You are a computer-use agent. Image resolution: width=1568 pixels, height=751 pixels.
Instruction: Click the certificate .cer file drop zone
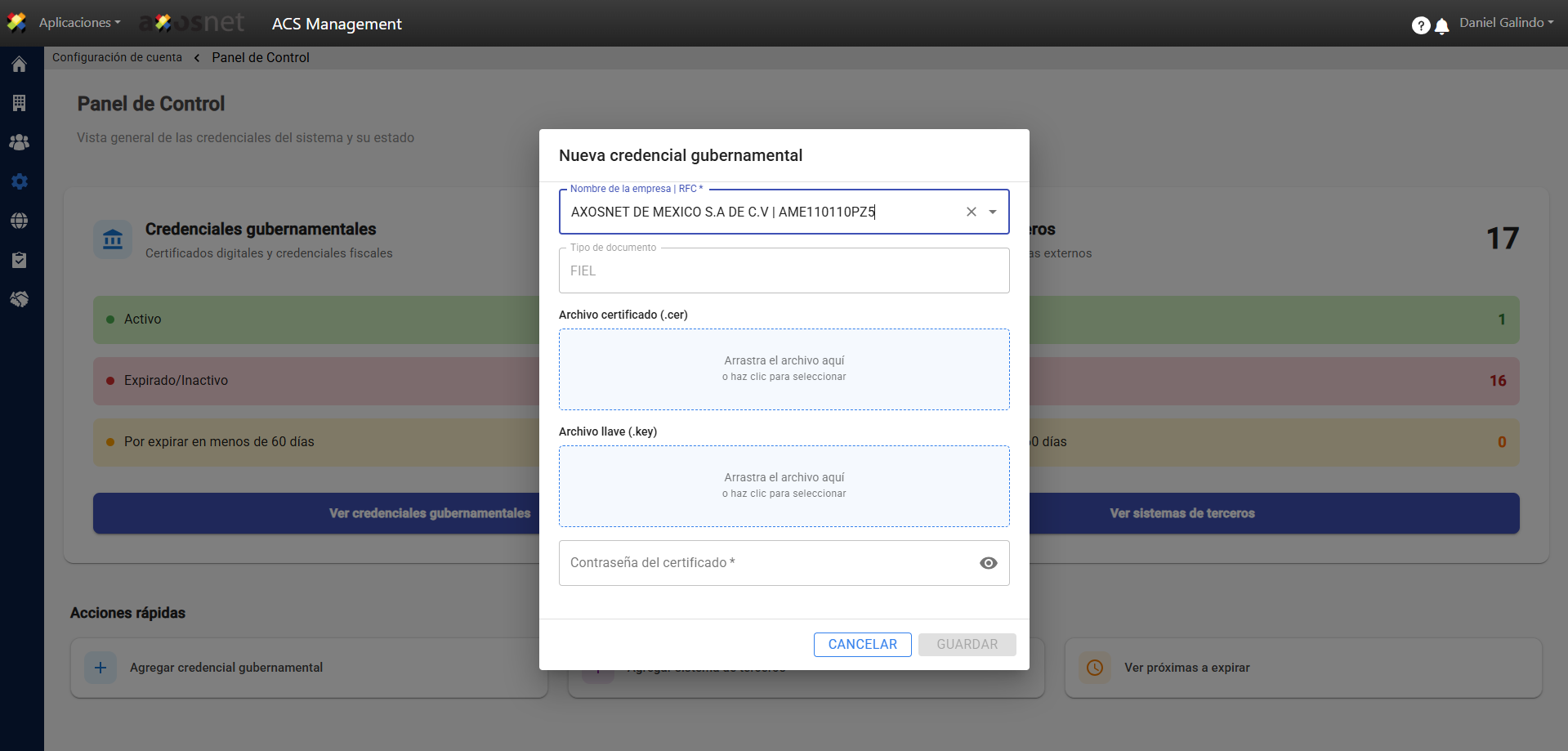click(x=784, y=369)
